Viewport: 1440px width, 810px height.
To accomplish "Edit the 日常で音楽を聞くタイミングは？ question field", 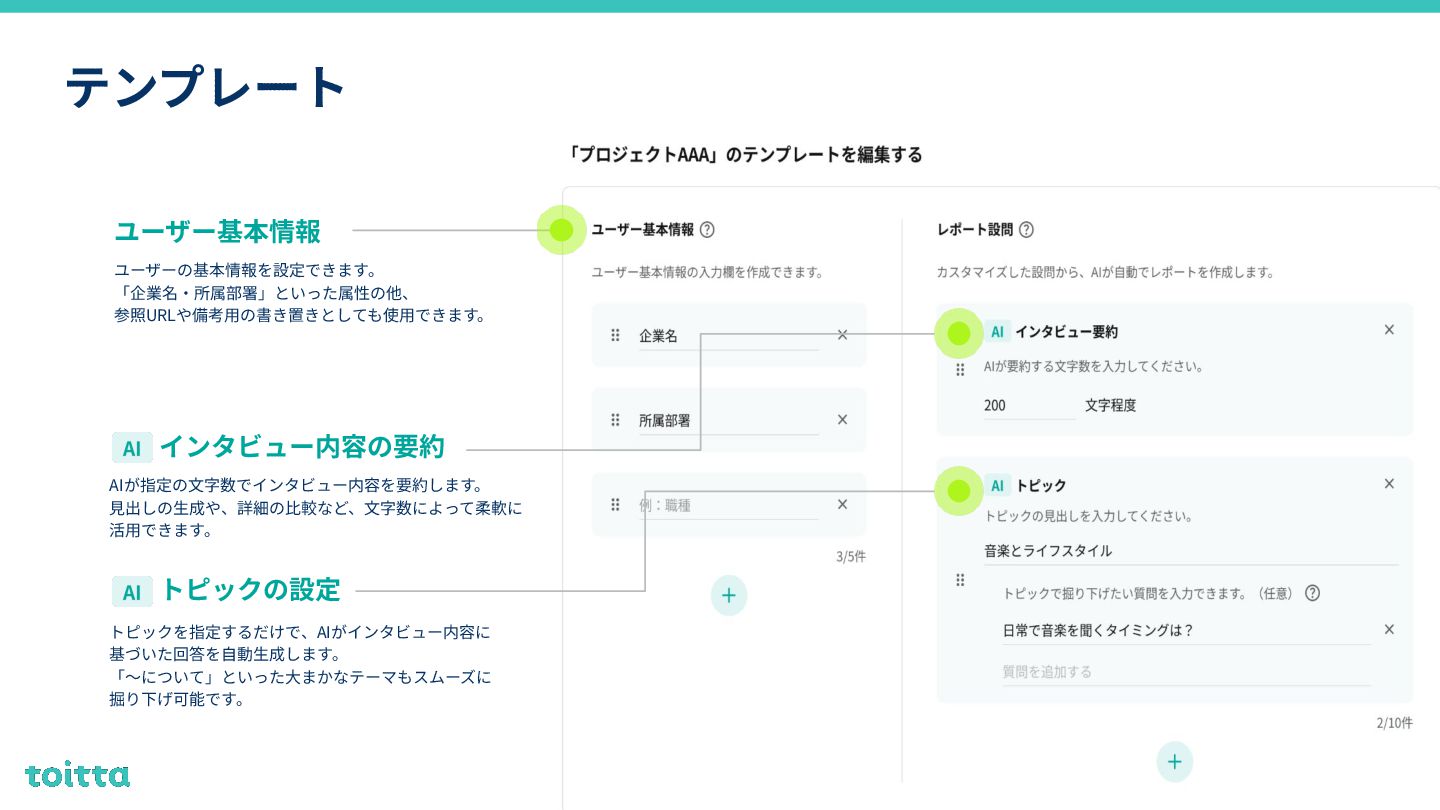I will [x=1186, y=631].
